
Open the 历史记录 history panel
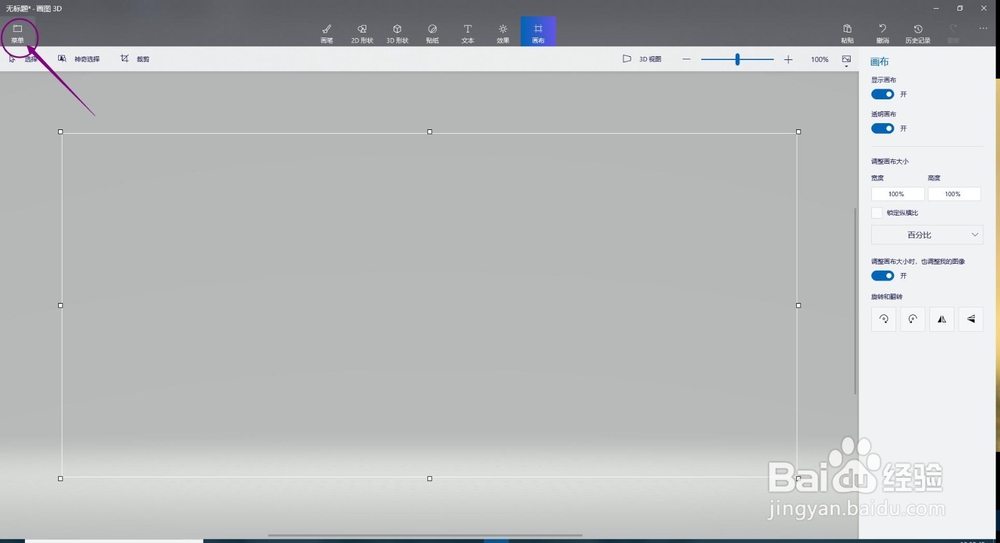(x=918, y=33)
